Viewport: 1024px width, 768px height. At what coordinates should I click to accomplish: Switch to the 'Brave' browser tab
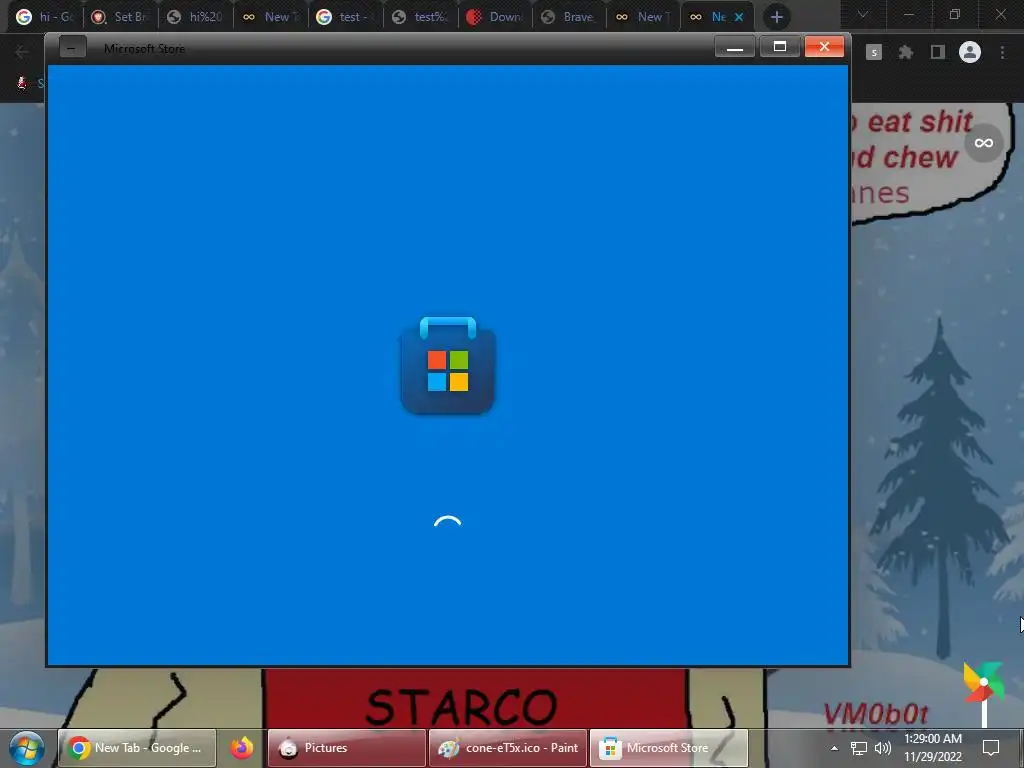(569, 17)
